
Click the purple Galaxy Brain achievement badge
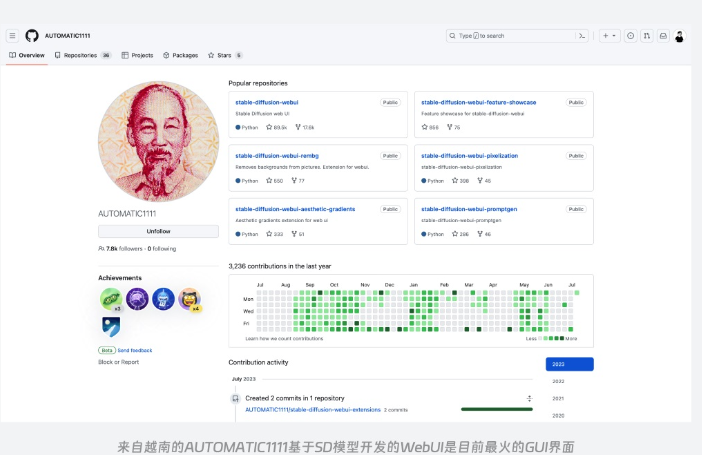click(137, 299)
